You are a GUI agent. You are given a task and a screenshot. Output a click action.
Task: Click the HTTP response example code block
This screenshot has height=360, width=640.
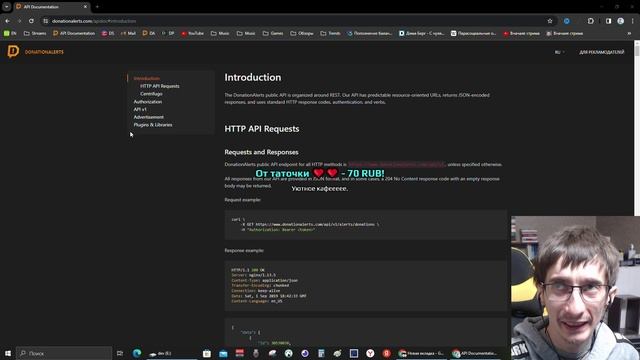pyautogui.click(x=365, y=286)
